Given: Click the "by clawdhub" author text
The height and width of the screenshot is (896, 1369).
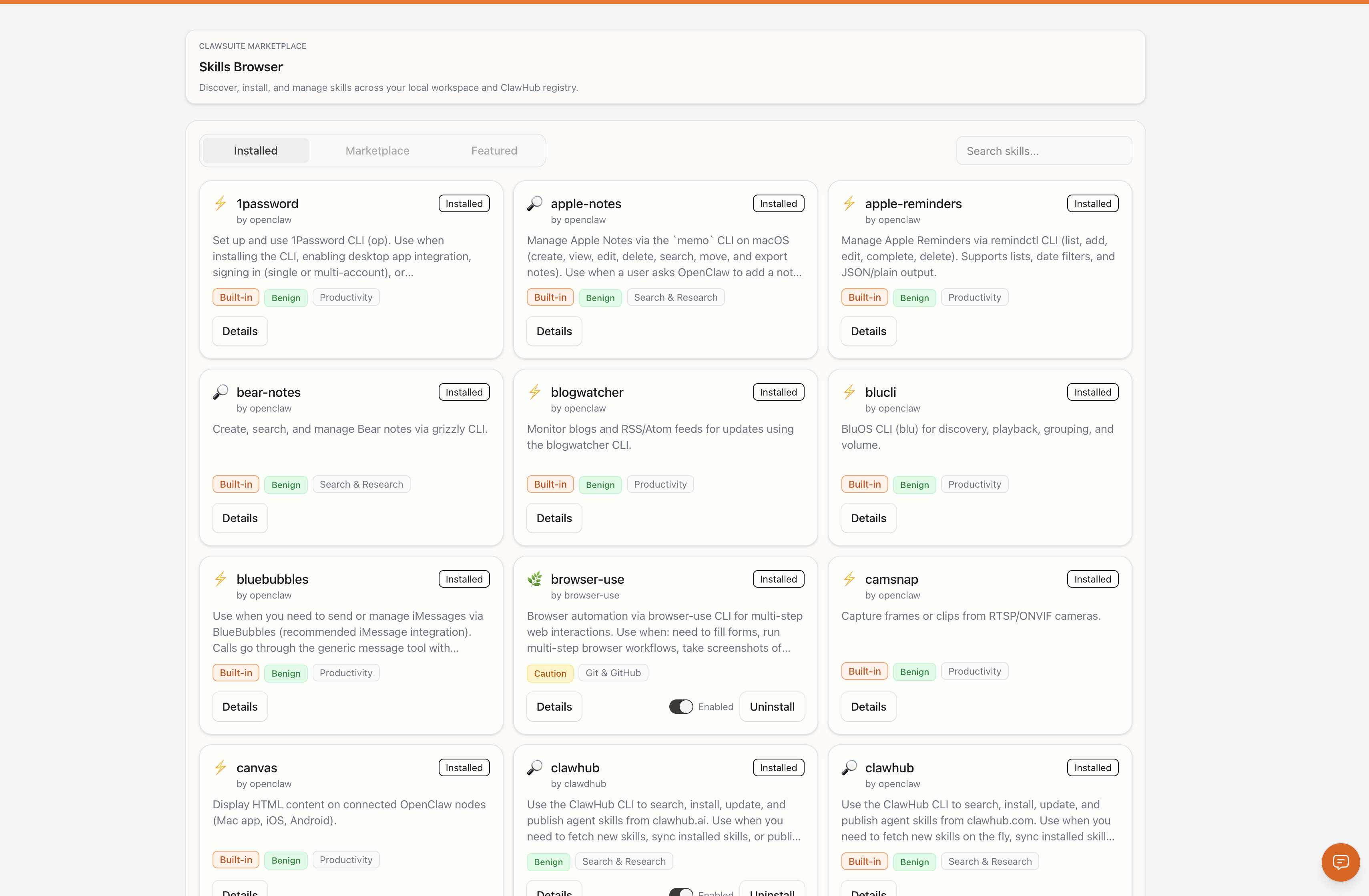Looking at the screenshot, I should (x=578, y=784).
